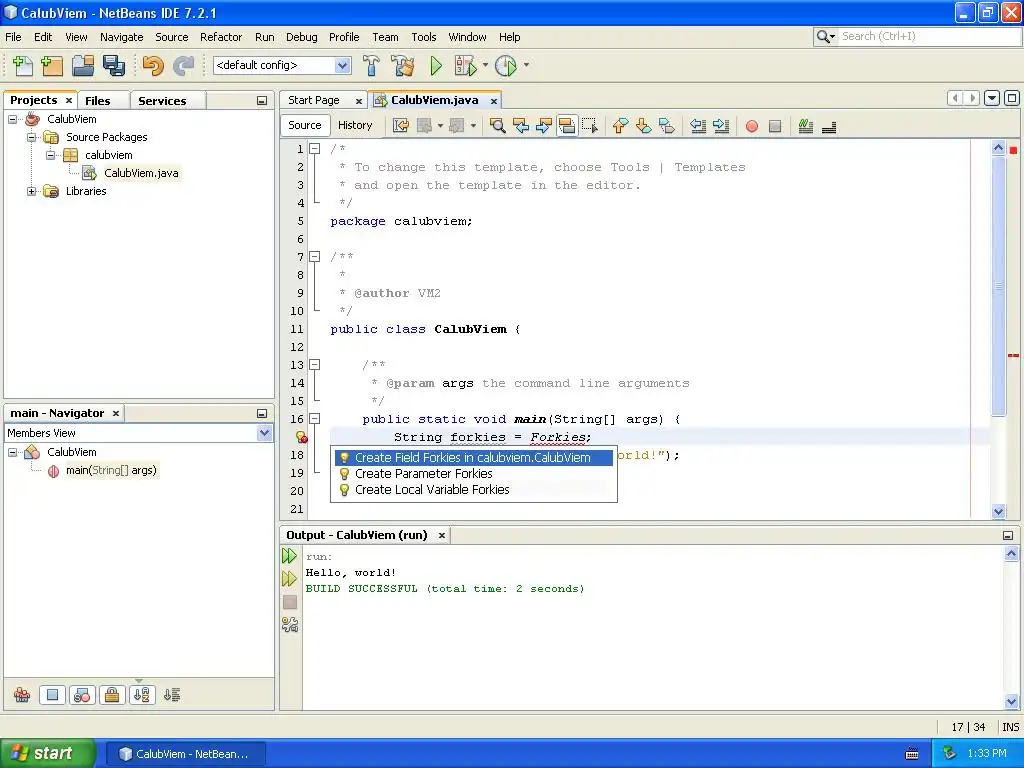Open the default config dropdown
The image size is (1024, 768).
point(342,65)
